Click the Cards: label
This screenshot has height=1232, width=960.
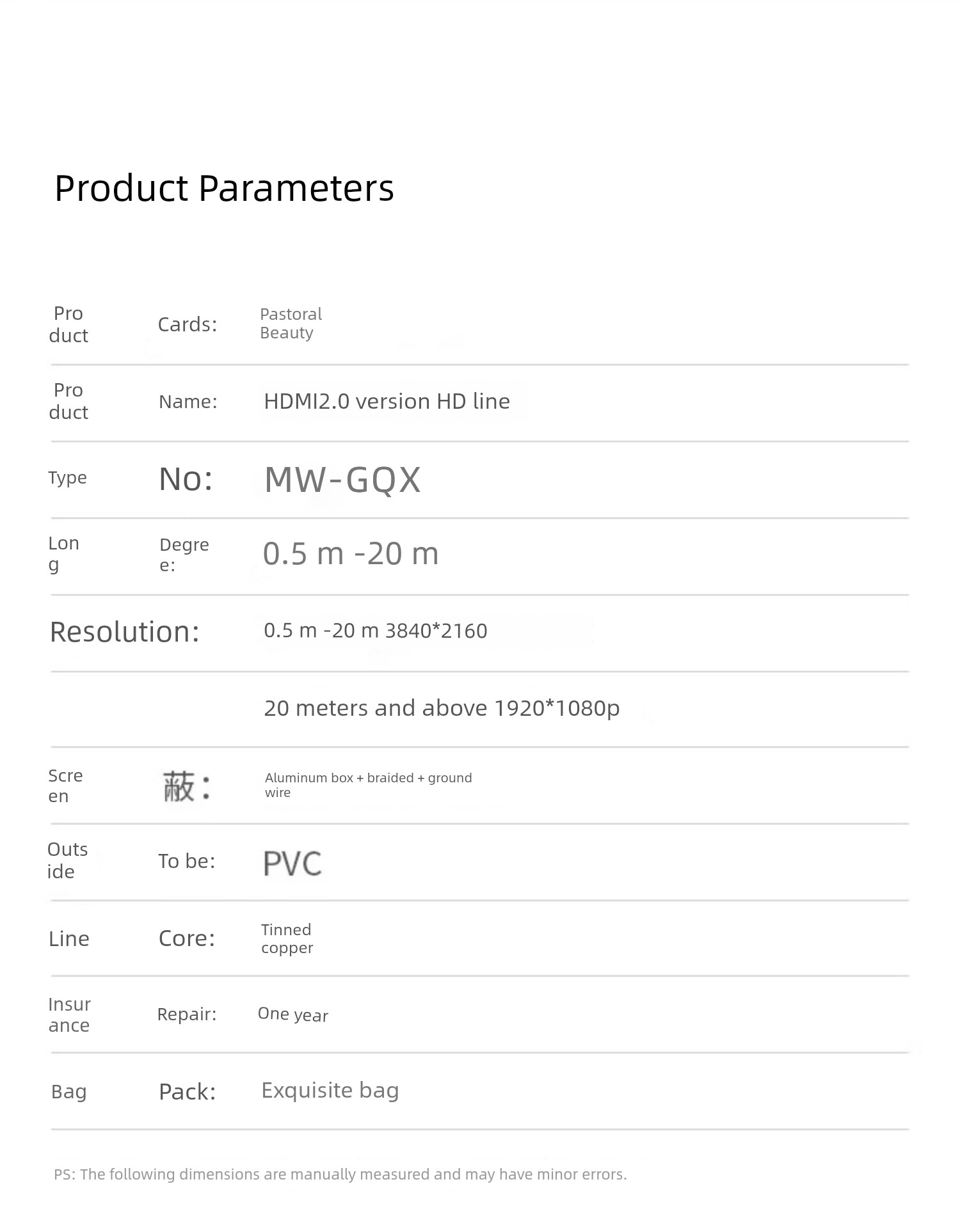[188, 325]
